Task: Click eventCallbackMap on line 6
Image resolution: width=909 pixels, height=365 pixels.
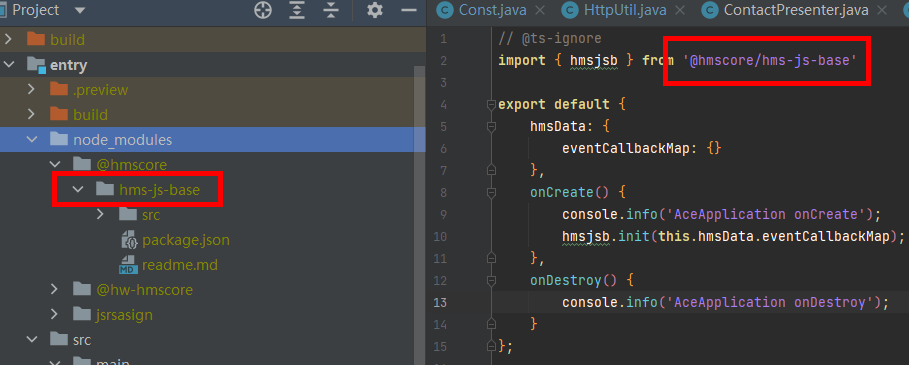Action: [626, 149]
